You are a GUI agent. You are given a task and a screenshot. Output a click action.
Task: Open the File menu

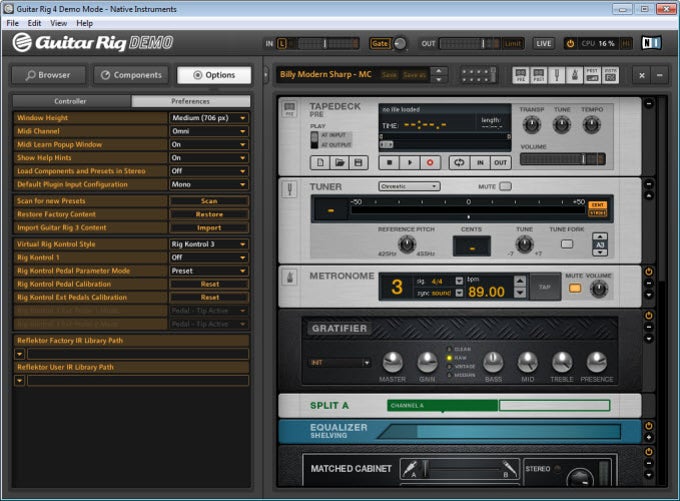pos(13,23)
